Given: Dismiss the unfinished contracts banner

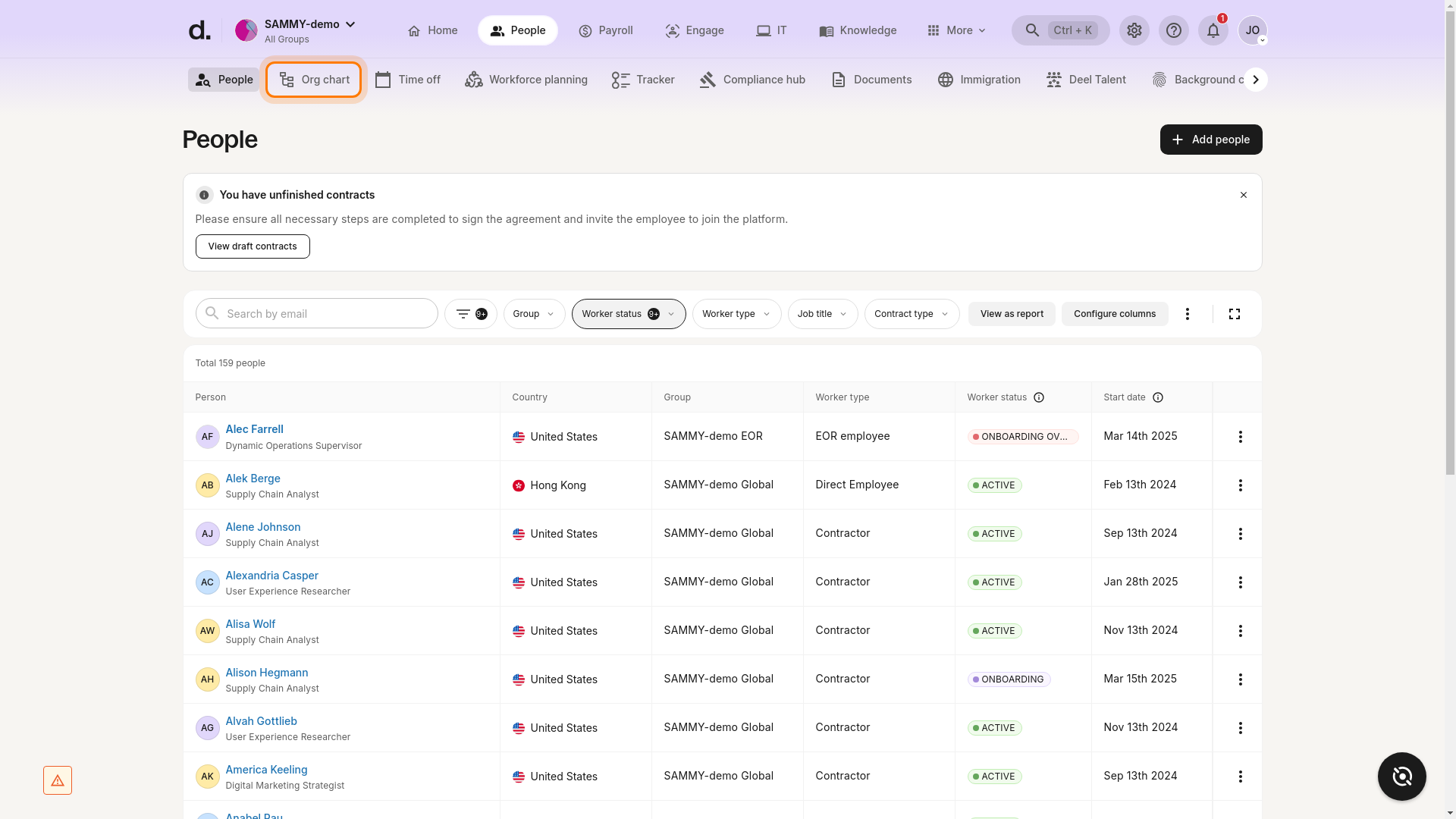Looking at the screenshot, I should click(1243, 195).
